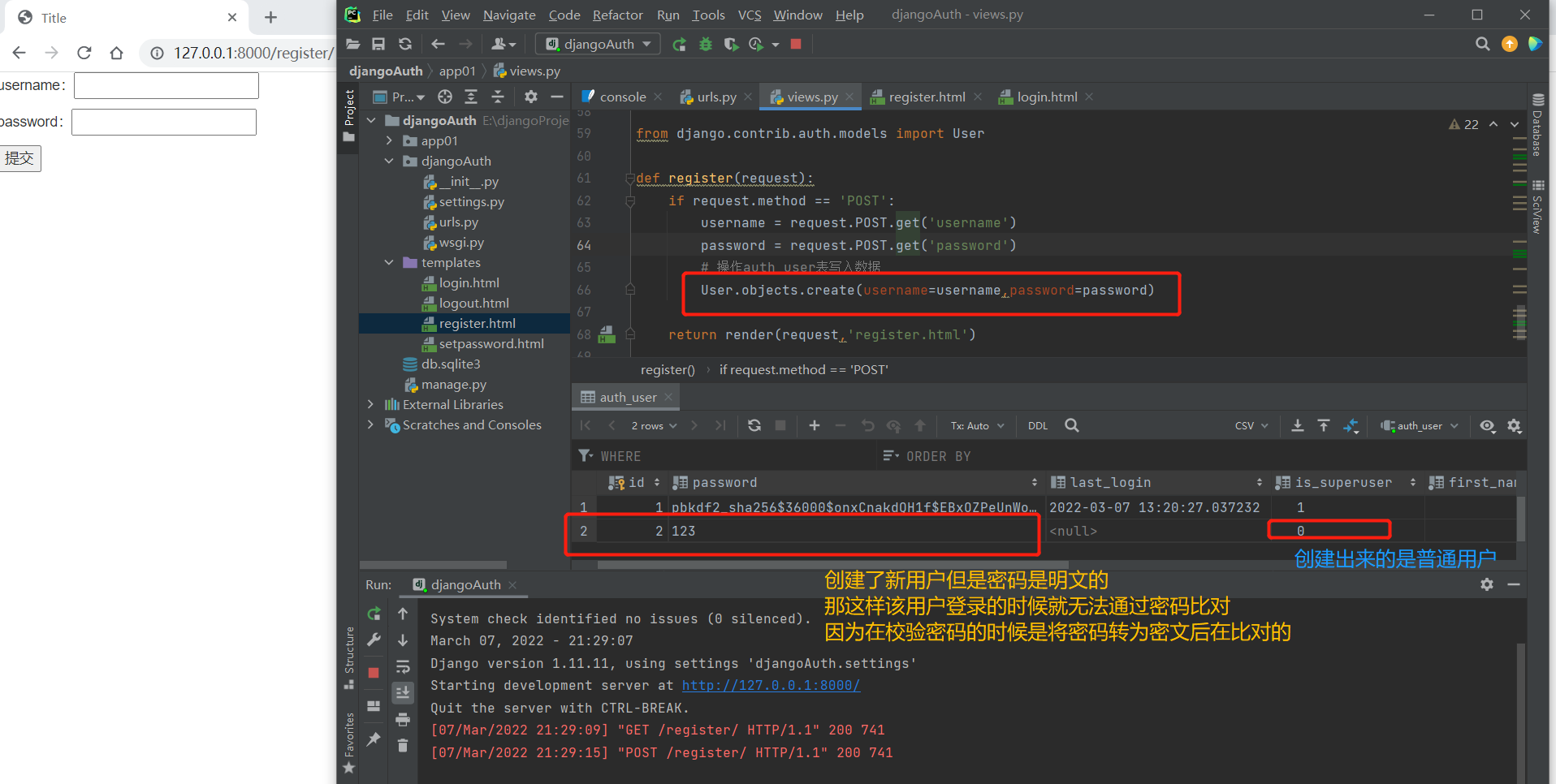This screenshot has height=784, width=1556.
Task: Toggle the eye view options in table toolbar
Action: 1488,425
